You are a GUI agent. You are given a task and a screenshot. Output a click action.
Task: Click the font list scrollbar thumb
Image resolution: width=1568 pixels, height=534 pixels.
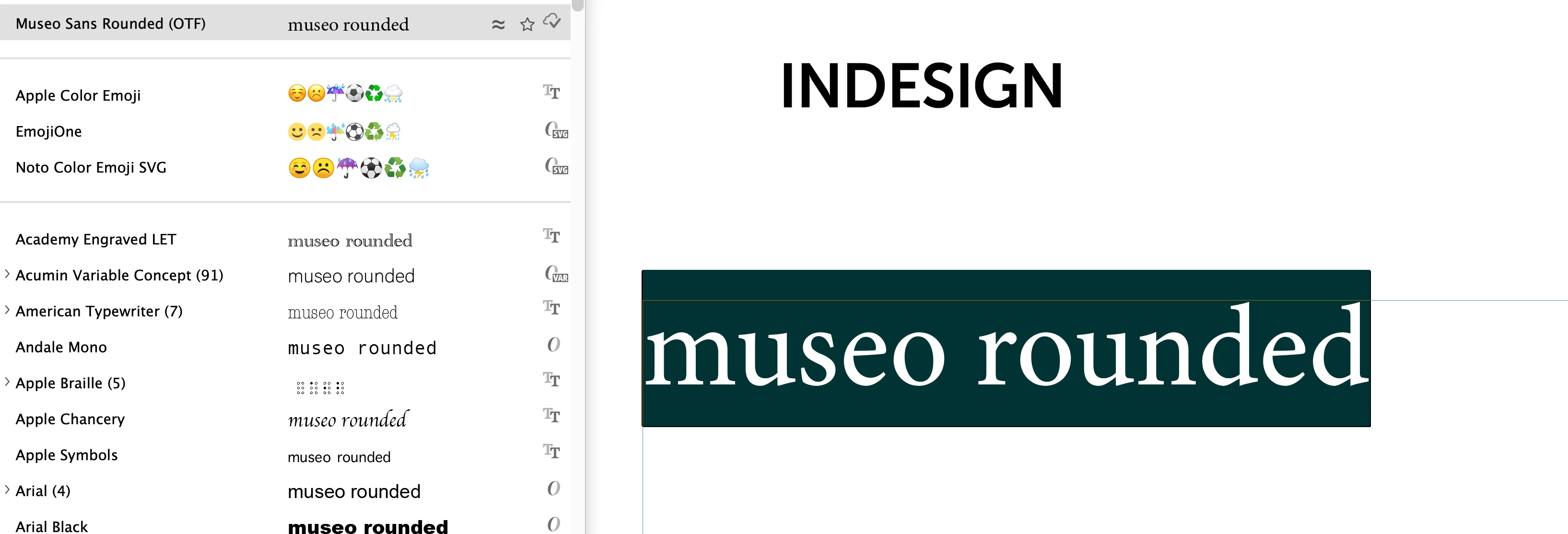tap(578, 5)
